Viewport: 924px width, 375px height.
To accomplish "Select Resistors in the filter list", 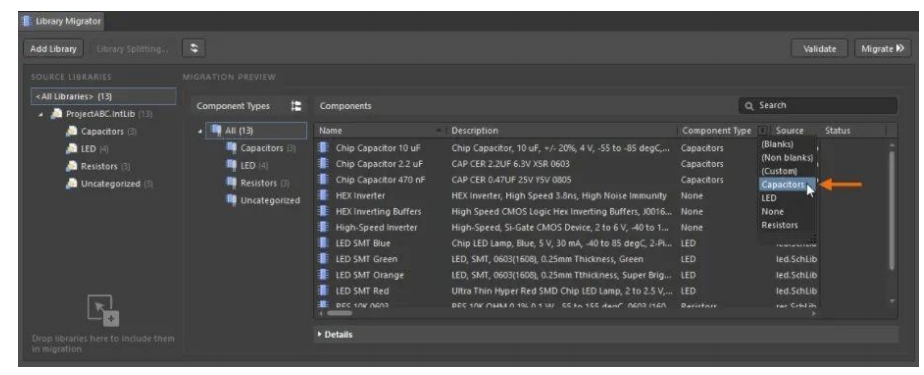I will point(780,225).
